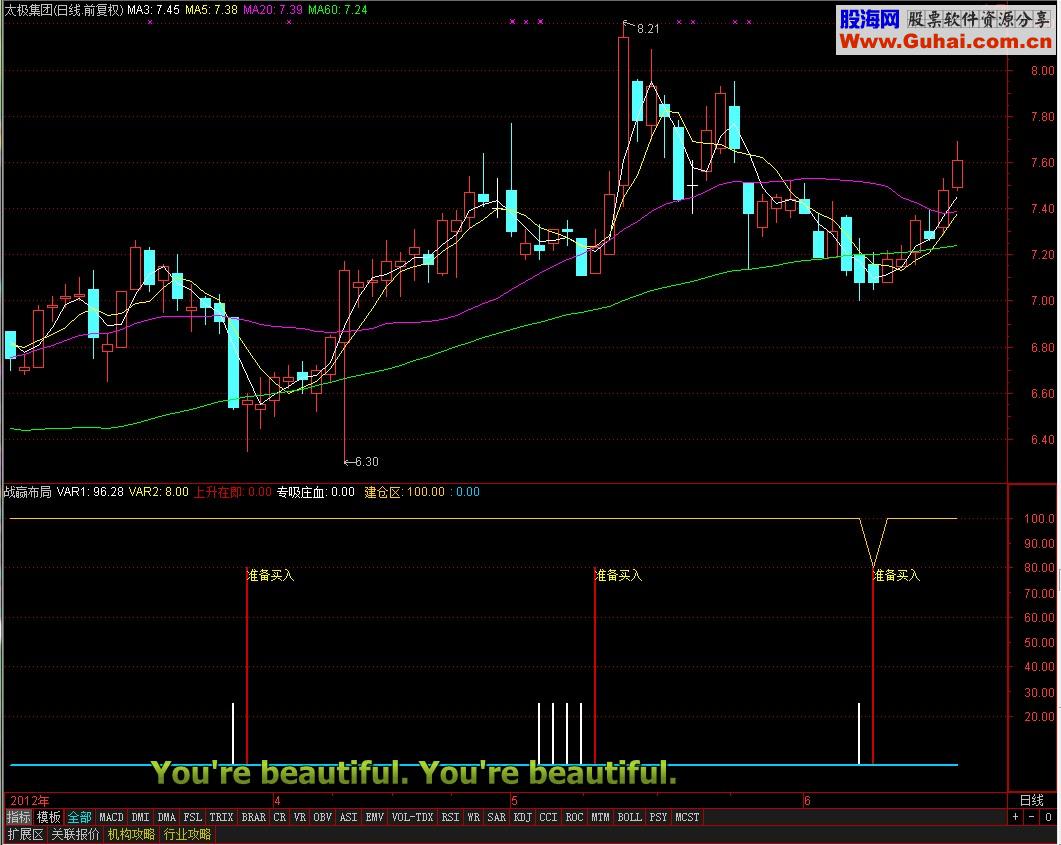Show the SAR indicator
Screen dimensions: 1061x845
[497, 817]
